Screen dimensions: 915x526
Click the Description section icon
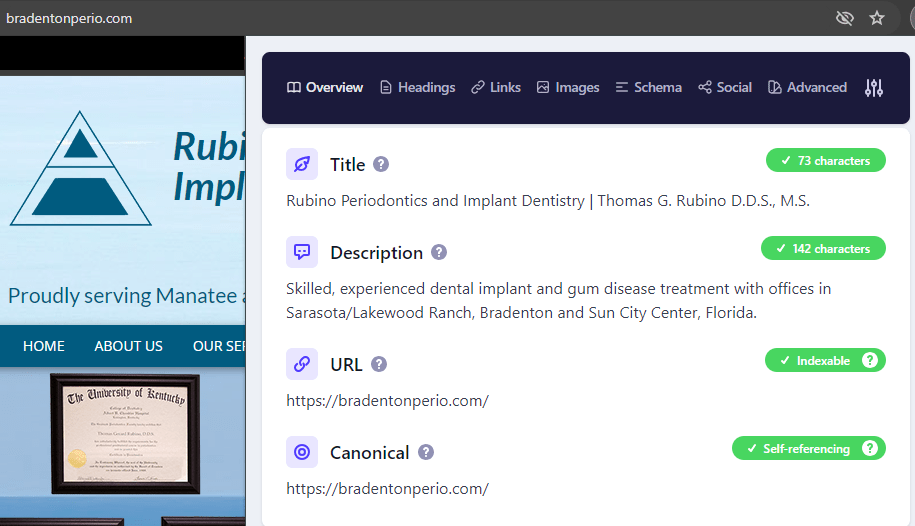click(x=302, y=252)
